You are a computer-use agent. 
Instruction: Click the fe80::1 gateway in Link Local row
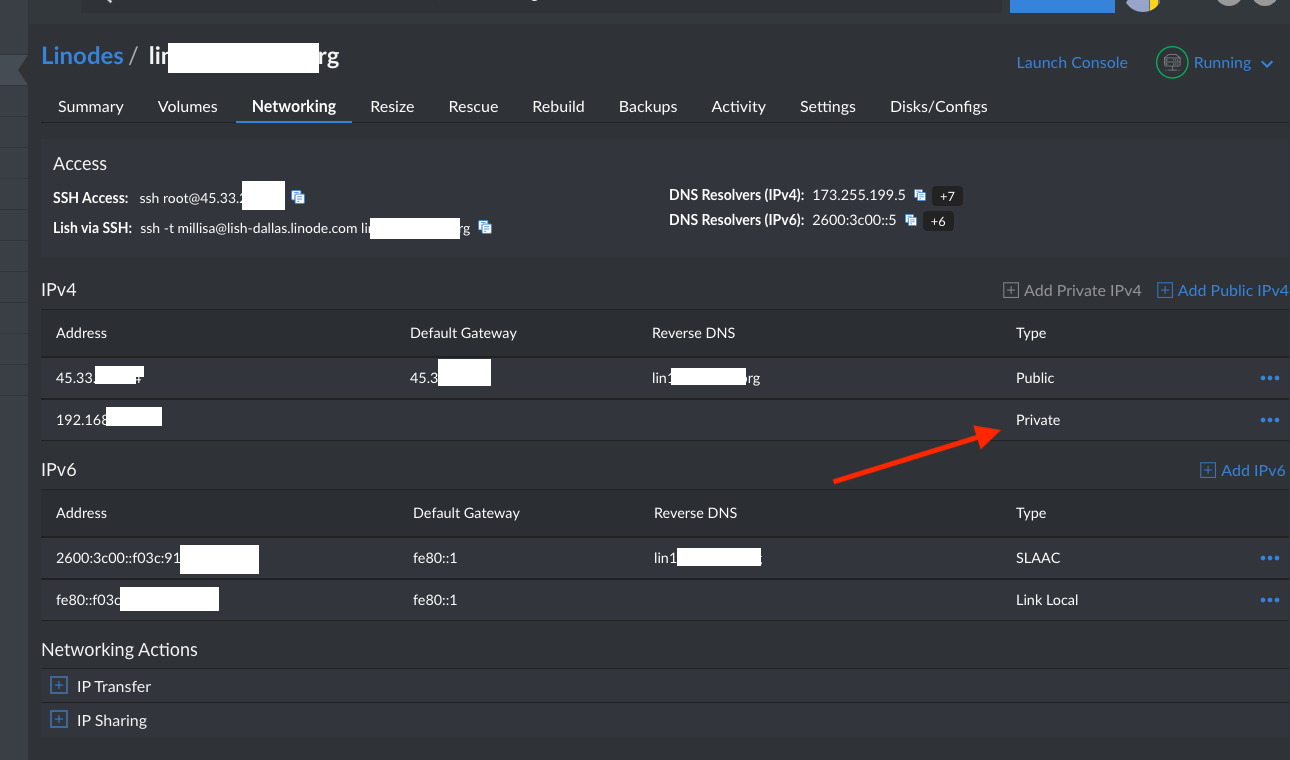(x=435, y=600)
